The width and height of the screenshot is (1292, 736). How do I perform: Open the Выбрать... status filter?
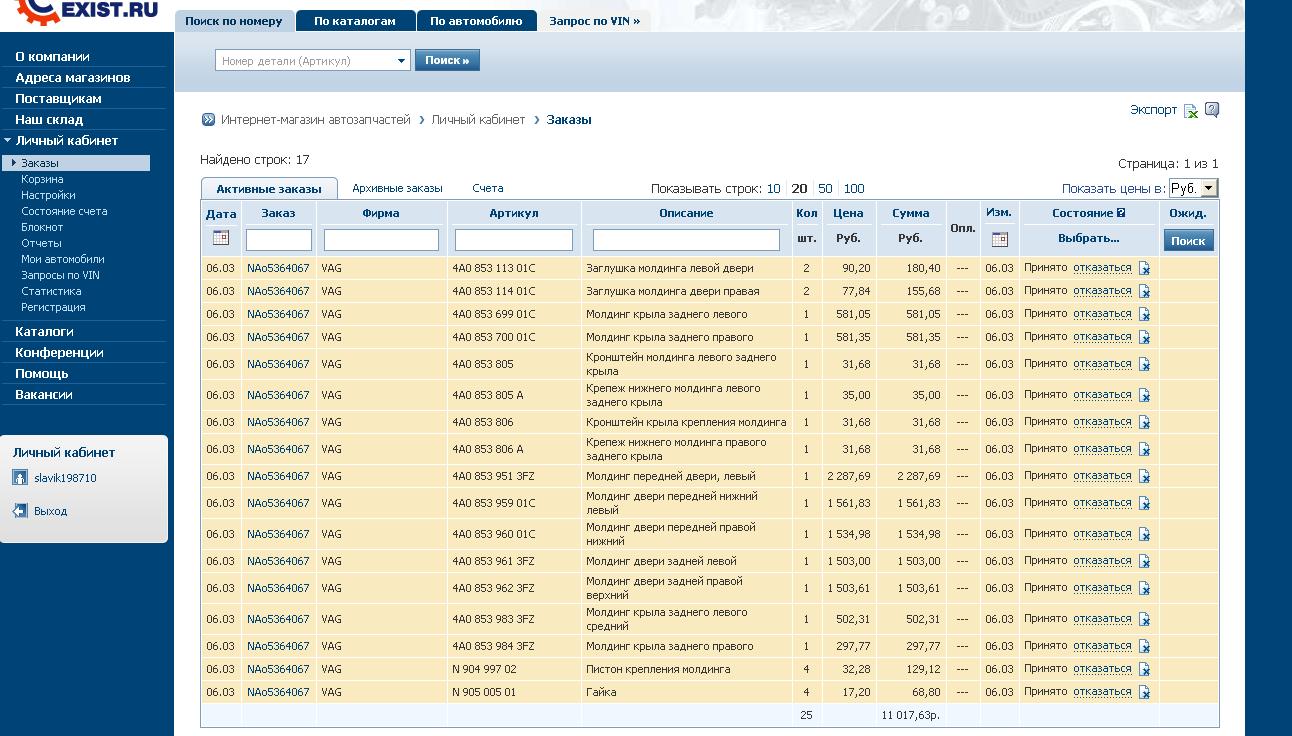[x=1088, y=239]
